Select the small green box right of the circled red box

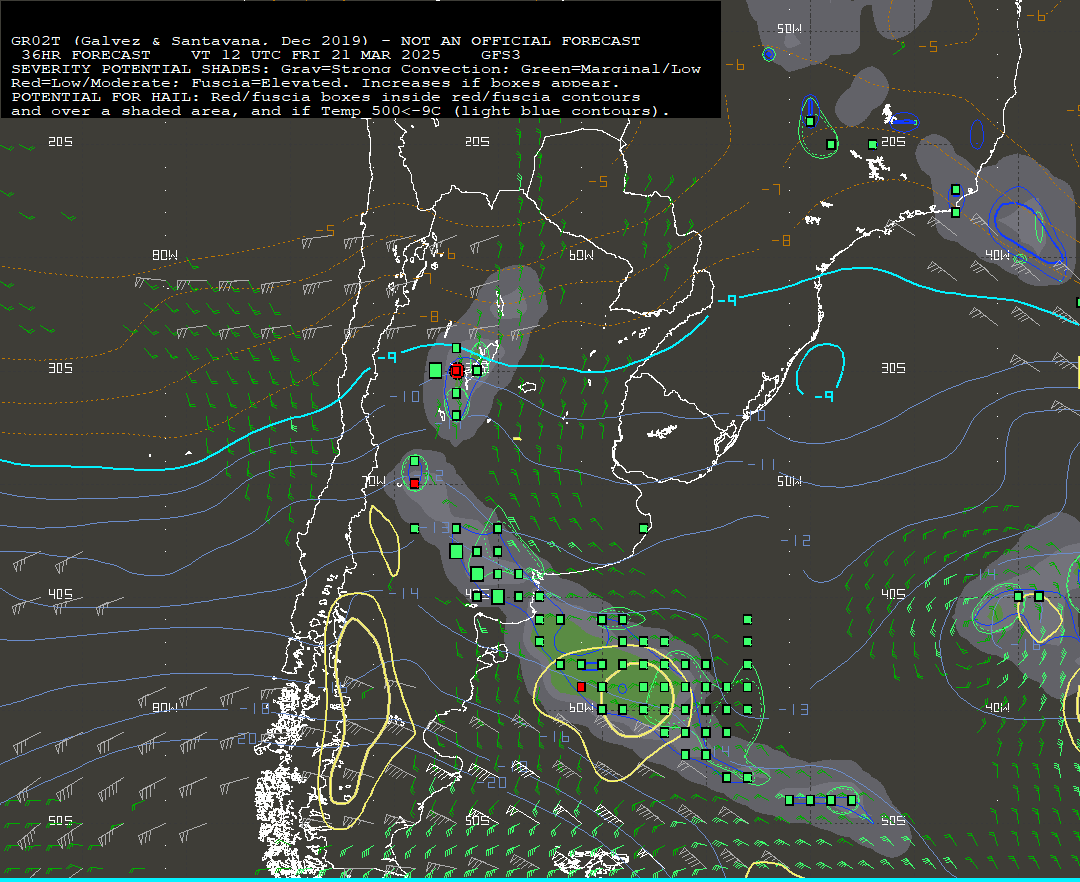click(x=477, y=370)
